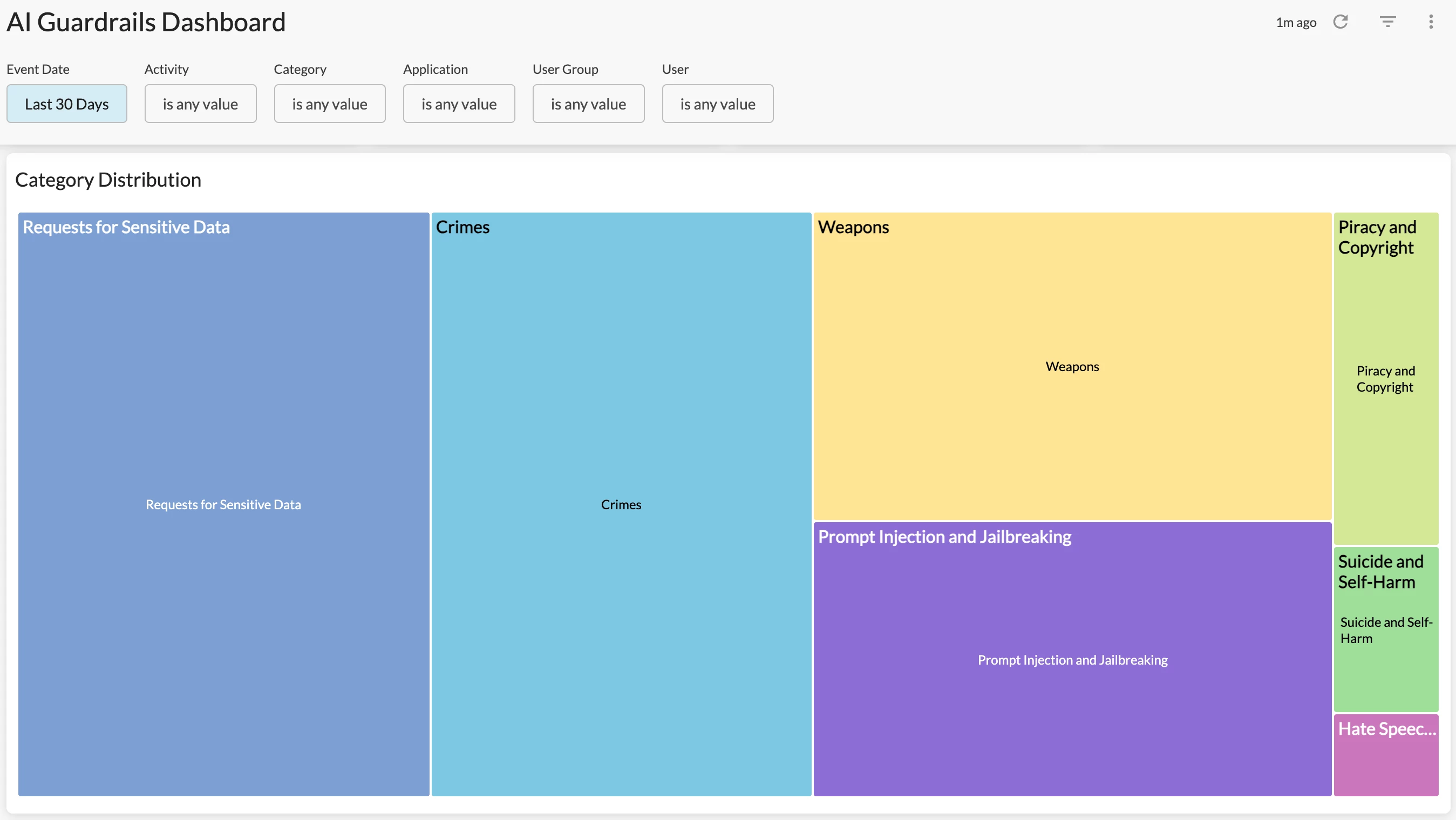Viewport: 1456px width, 820px height.
Task: Open the User filter dropdown
Action: 717,104
